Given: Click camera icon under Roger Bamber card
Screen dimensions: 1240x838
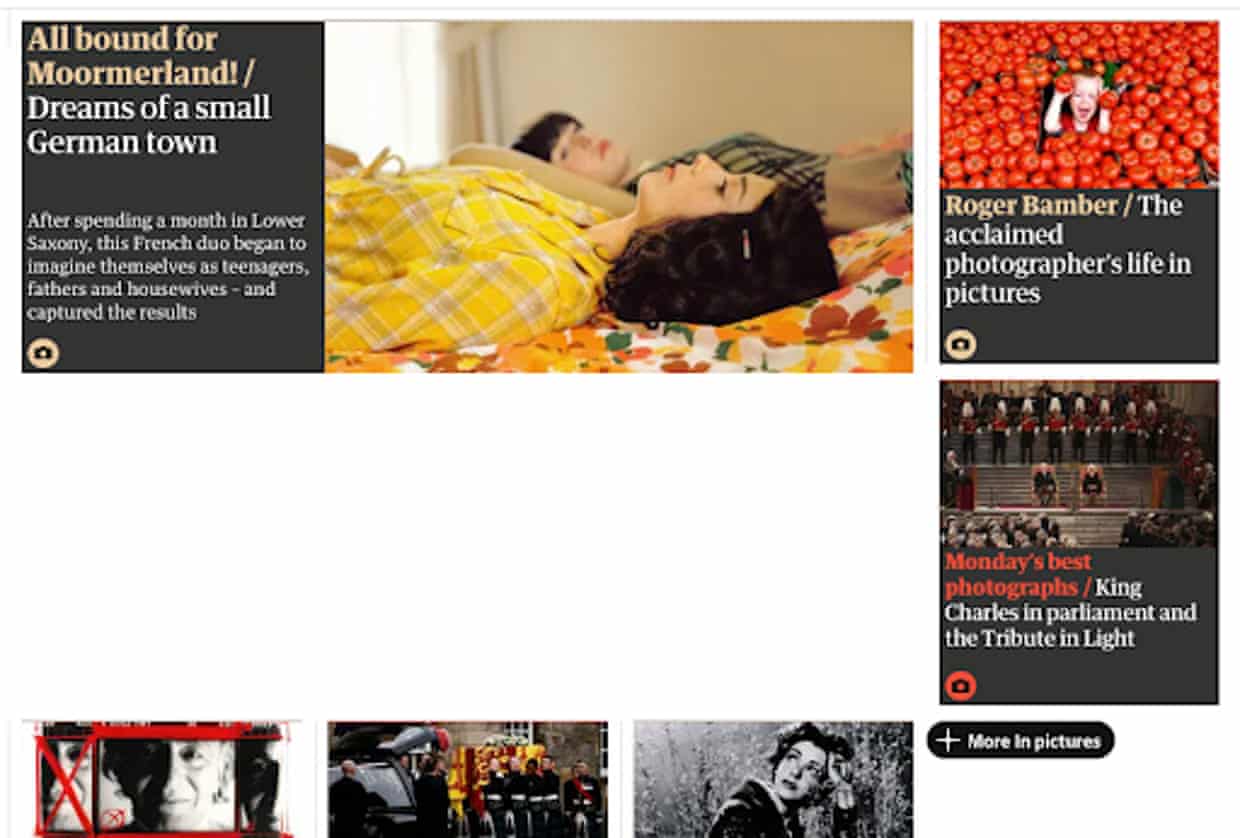Looking at the screenshot, I should 960,343.
